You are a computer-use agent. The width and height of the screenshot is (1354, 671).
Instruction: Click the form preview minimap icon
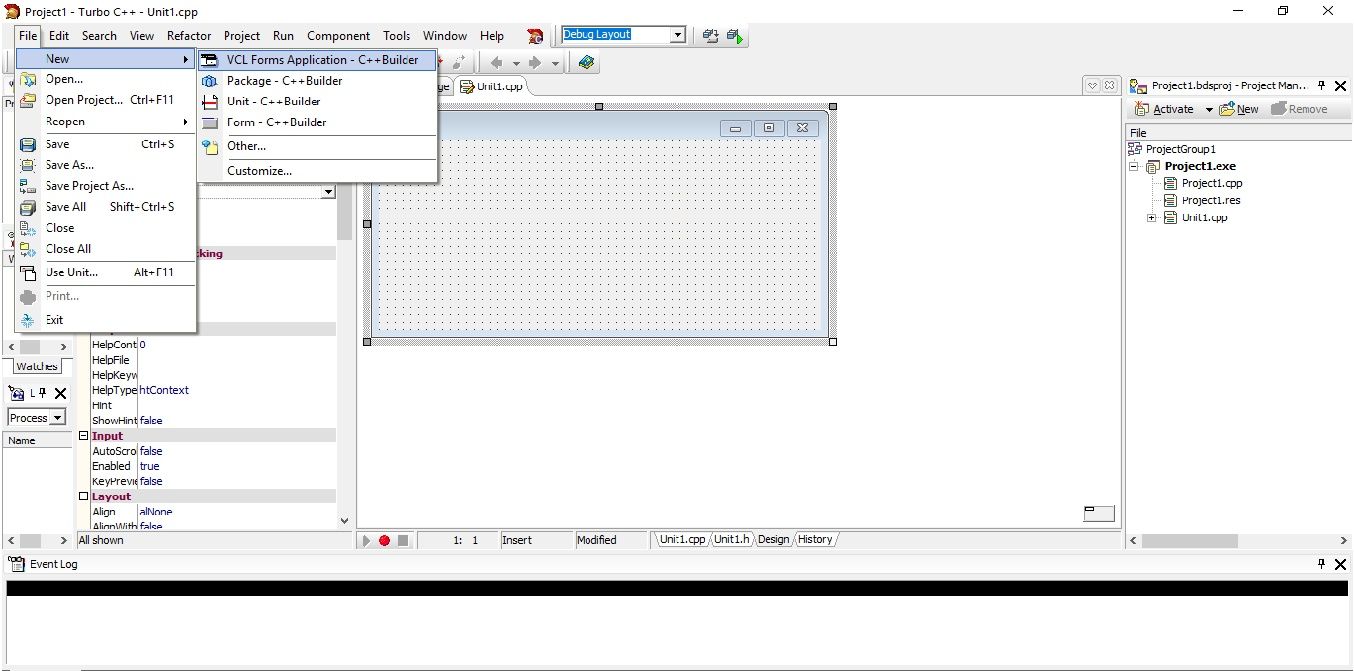(x=1099, y=514)
